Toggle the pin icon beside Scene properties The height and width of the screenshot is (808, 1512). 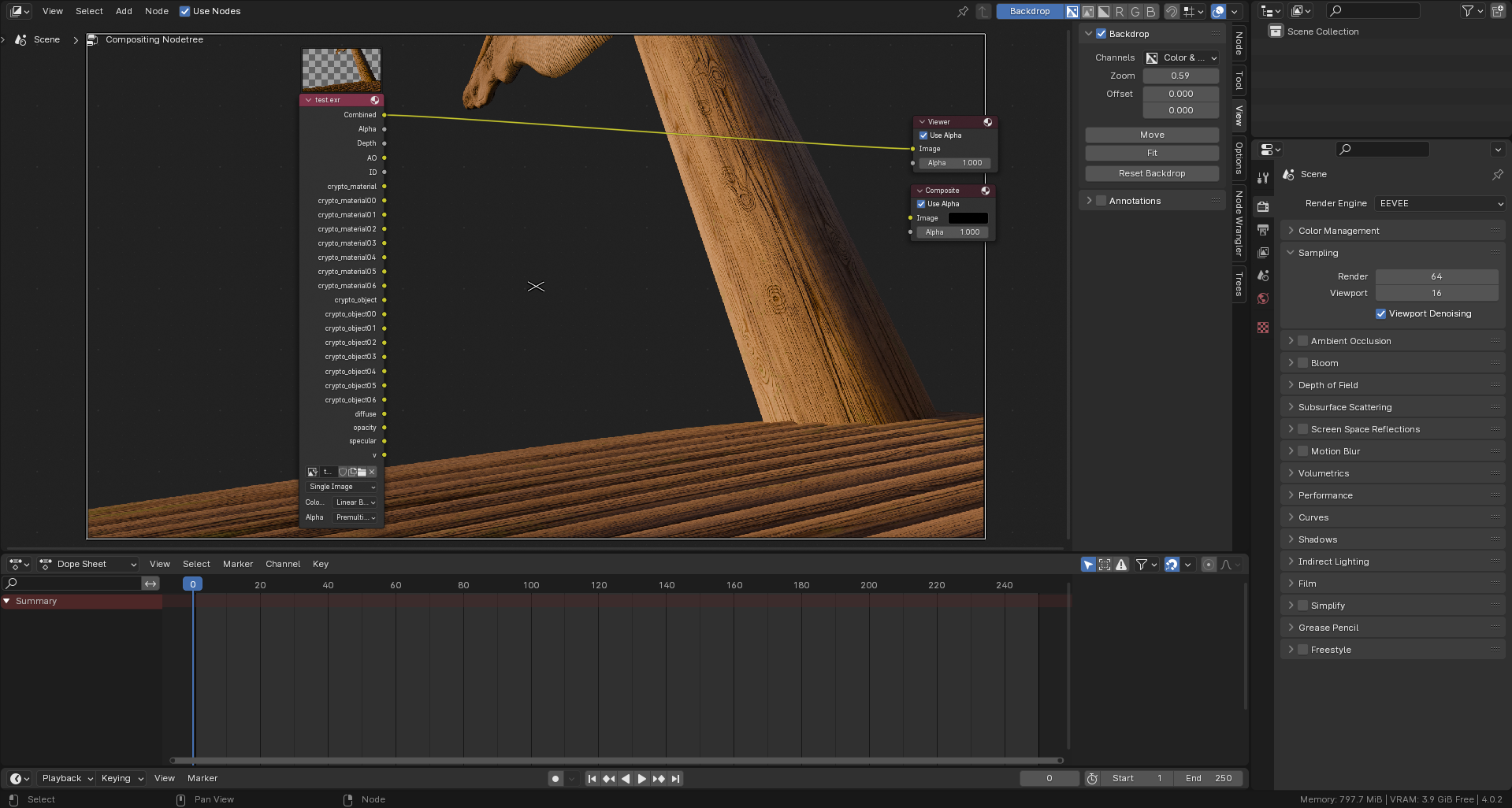[1498, 174]
